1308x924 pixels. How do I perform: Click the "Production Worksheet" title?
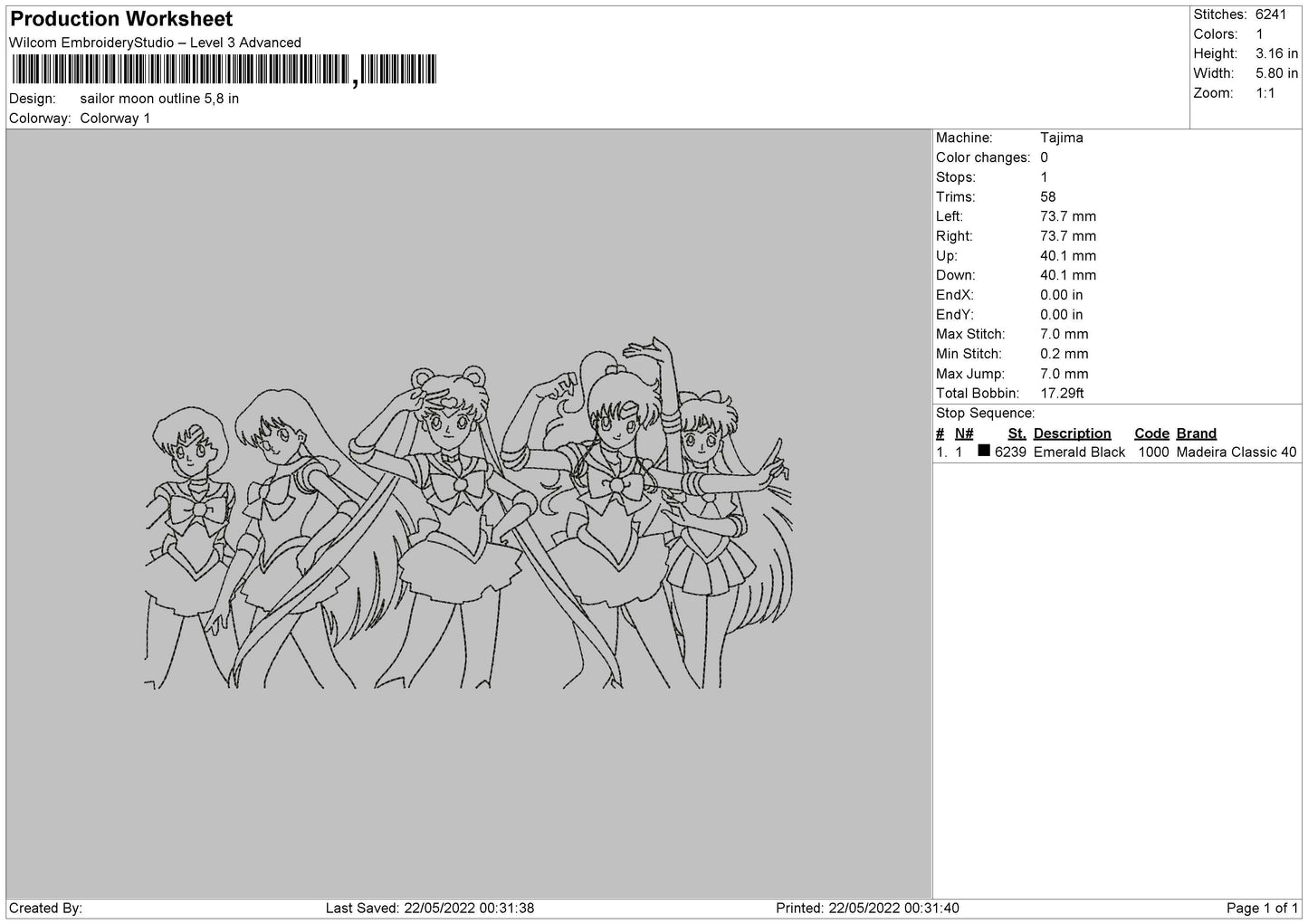tap(120, 18)
